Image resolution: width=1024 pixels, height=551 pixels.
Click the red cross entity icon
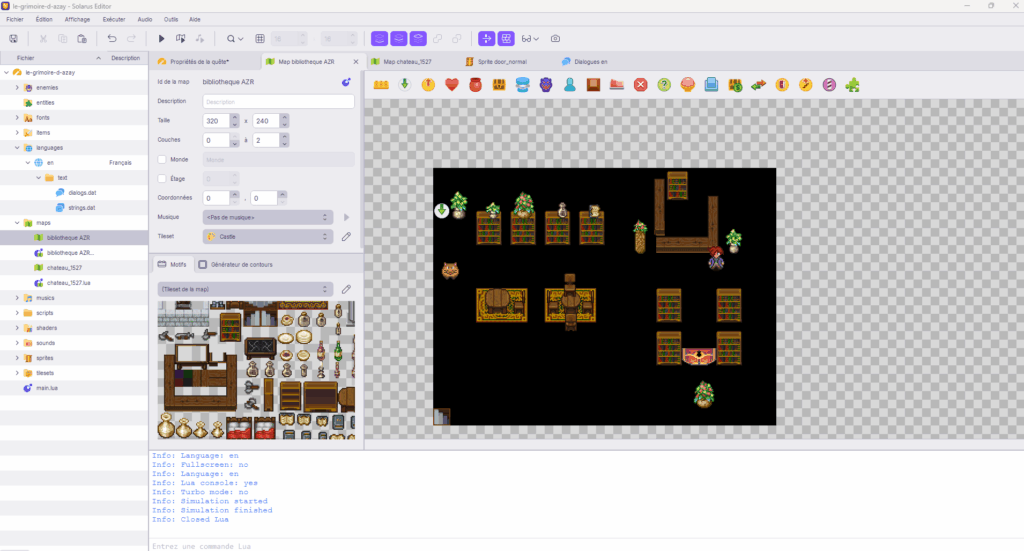pos(640,85)
